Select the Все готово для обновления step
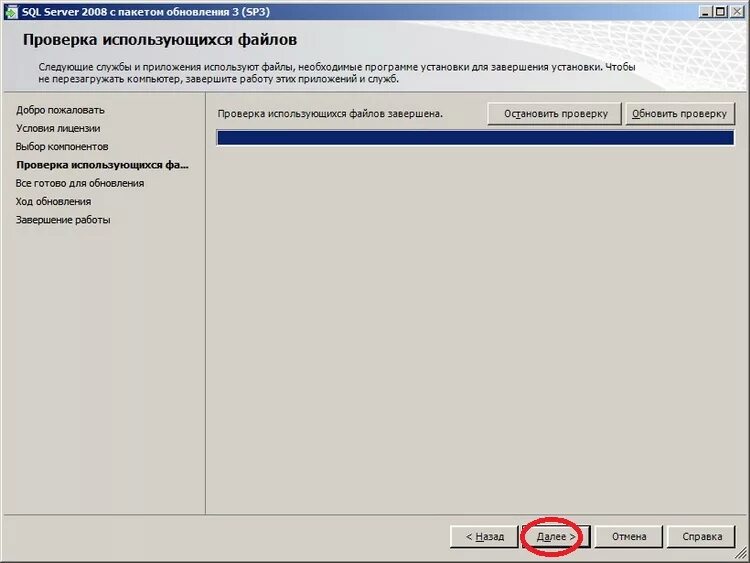The height and width of the screenshot is (563, 750). point(79,183)
